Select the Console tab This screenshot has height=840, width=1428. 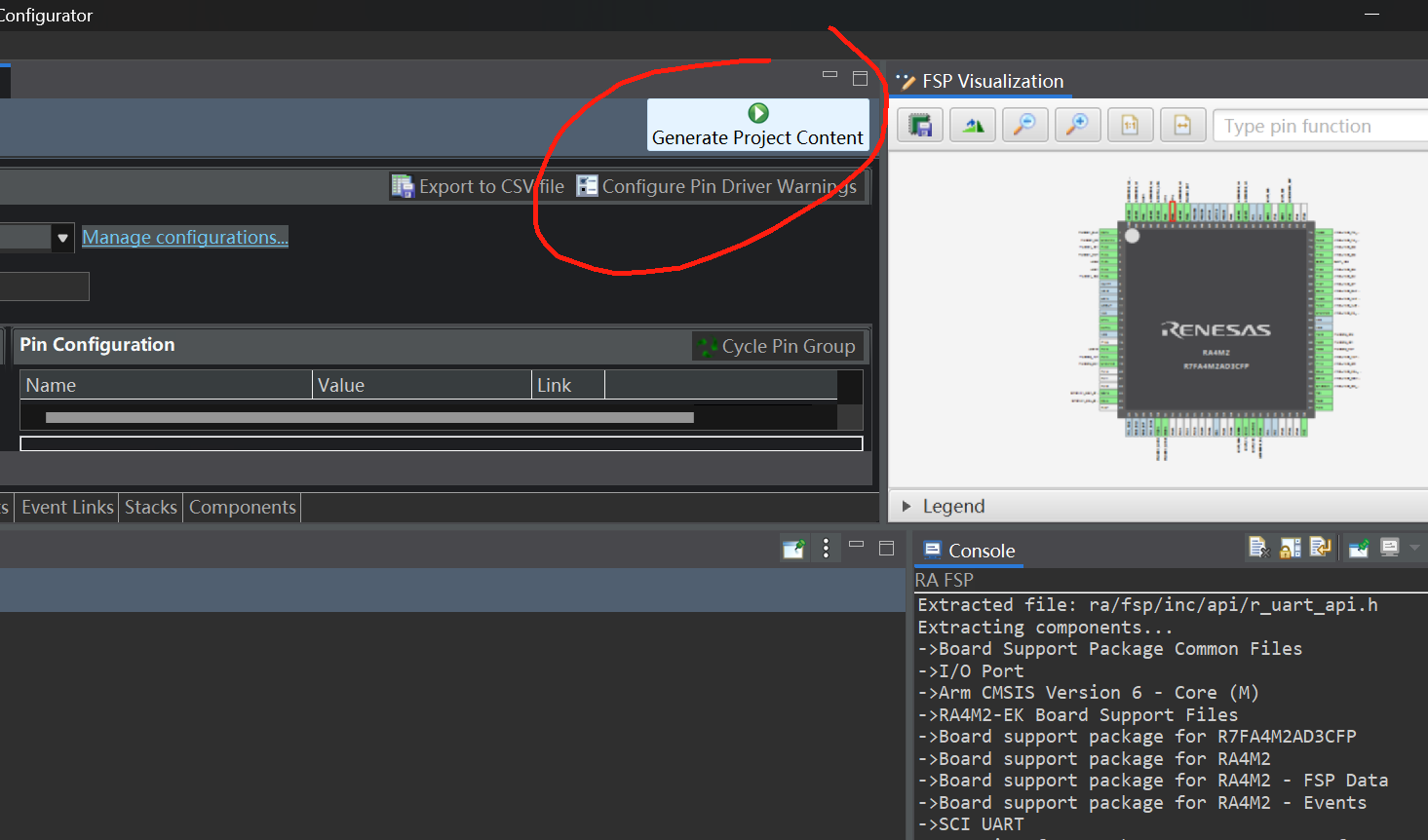[x=969, y=551]
